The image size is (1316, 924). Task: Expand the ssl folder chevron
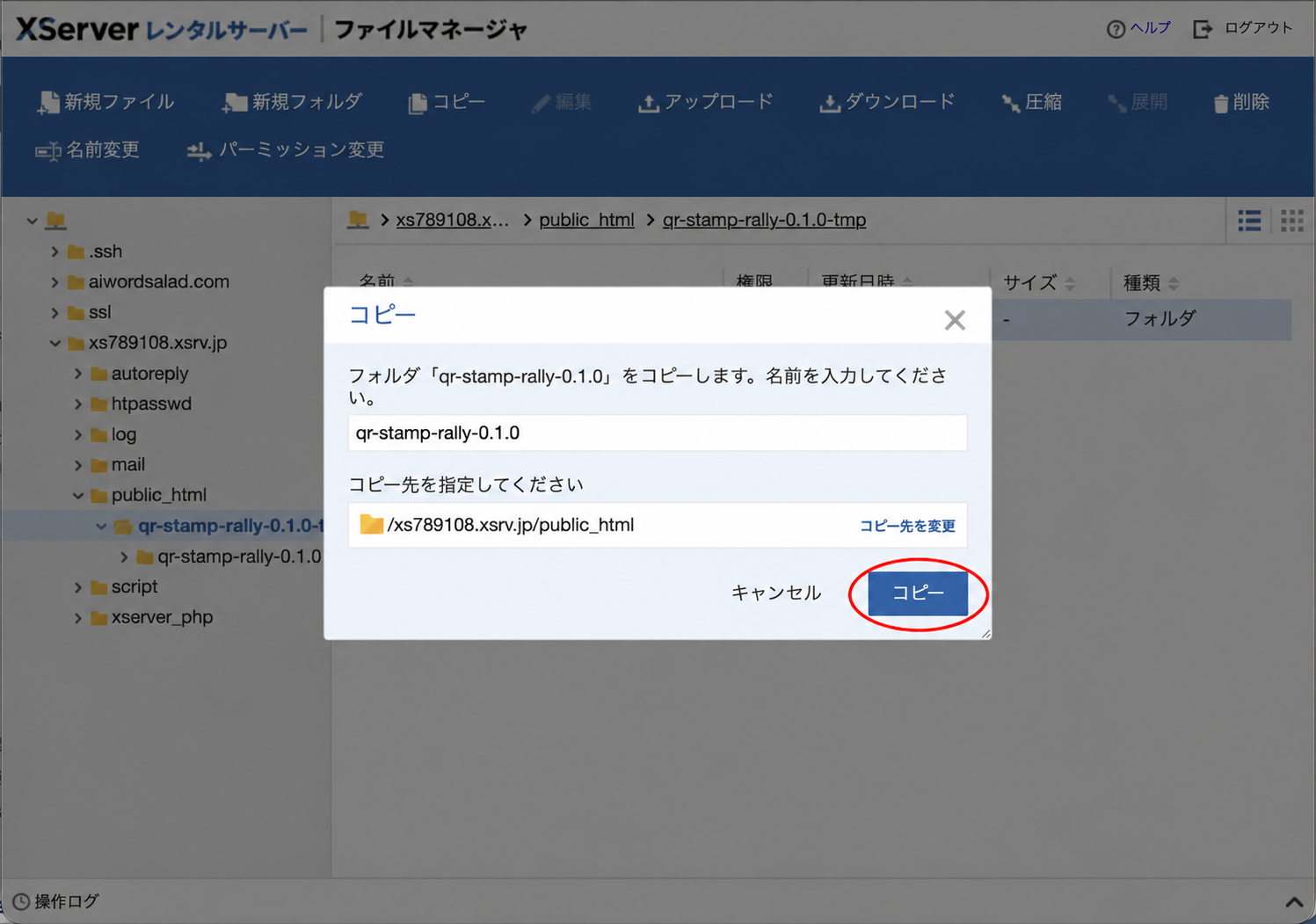click(55, 313)
